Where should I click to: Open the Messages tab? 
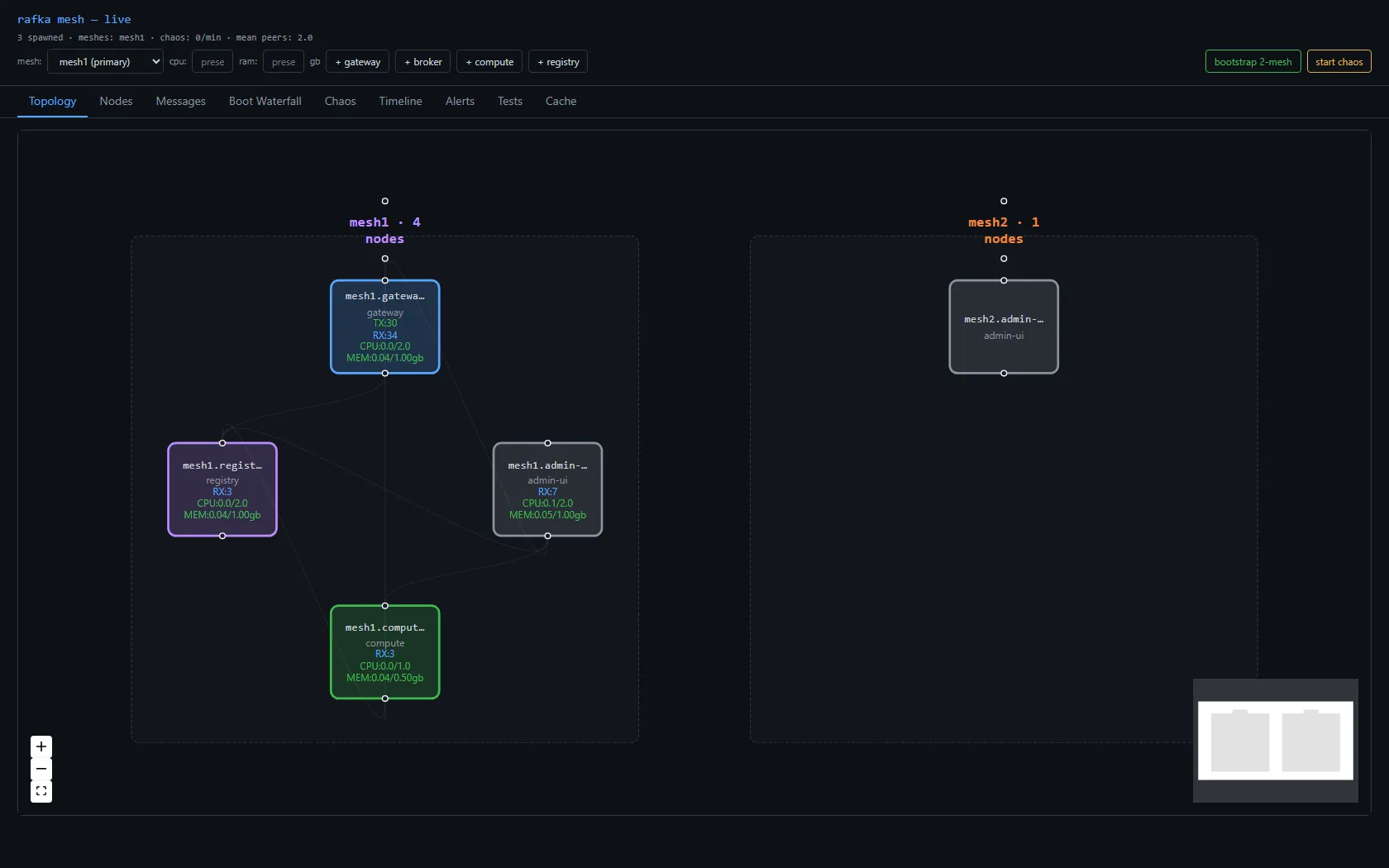(x=180, y=101)
